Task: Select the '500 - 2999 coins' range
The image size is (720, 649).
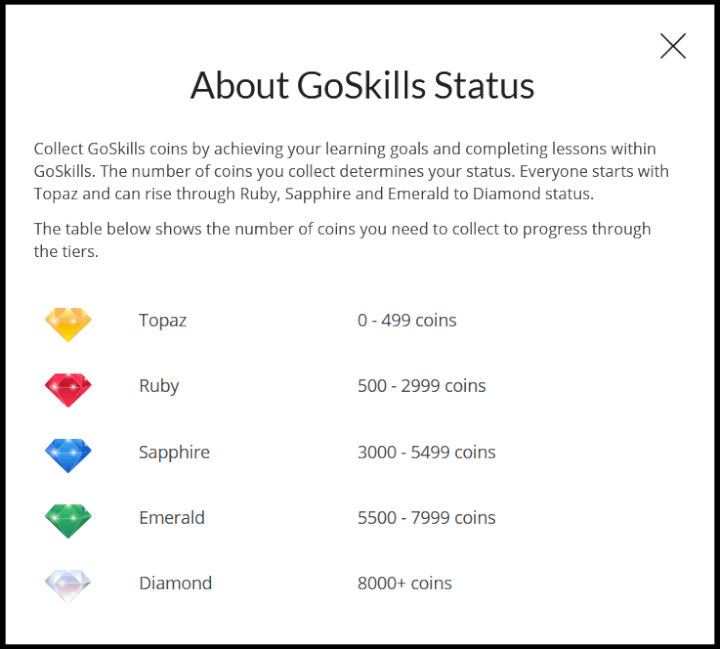Action: coord(422,386)
